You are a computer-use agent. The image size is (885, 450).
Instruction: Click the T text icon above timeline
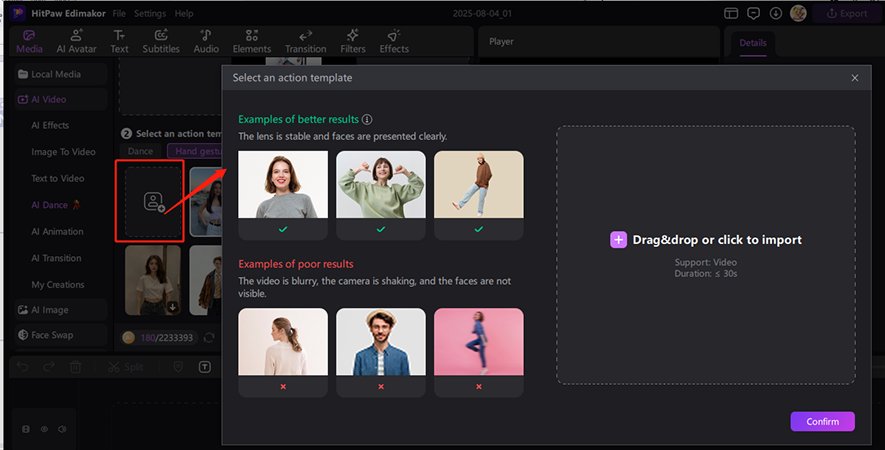click(x=205, y=367)
